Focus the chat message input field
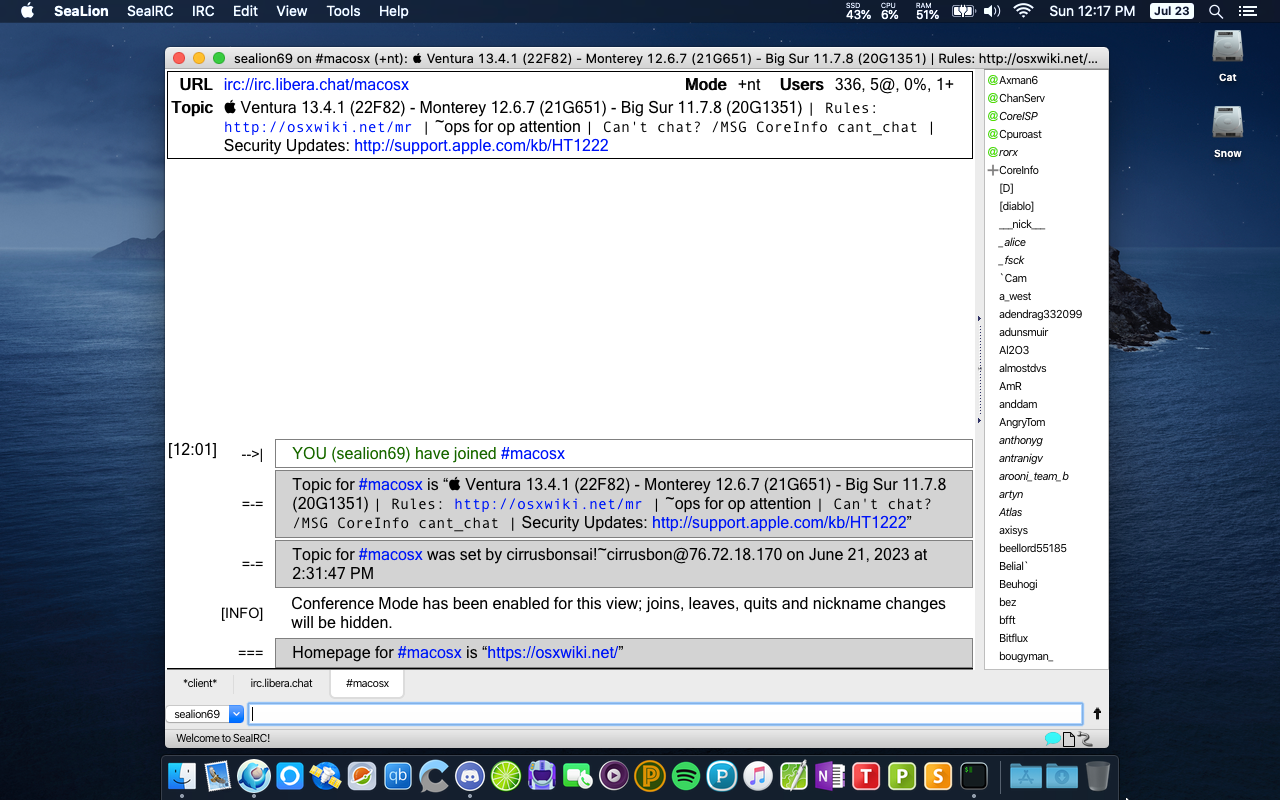The image size is (1280, 800). point(665,714)
